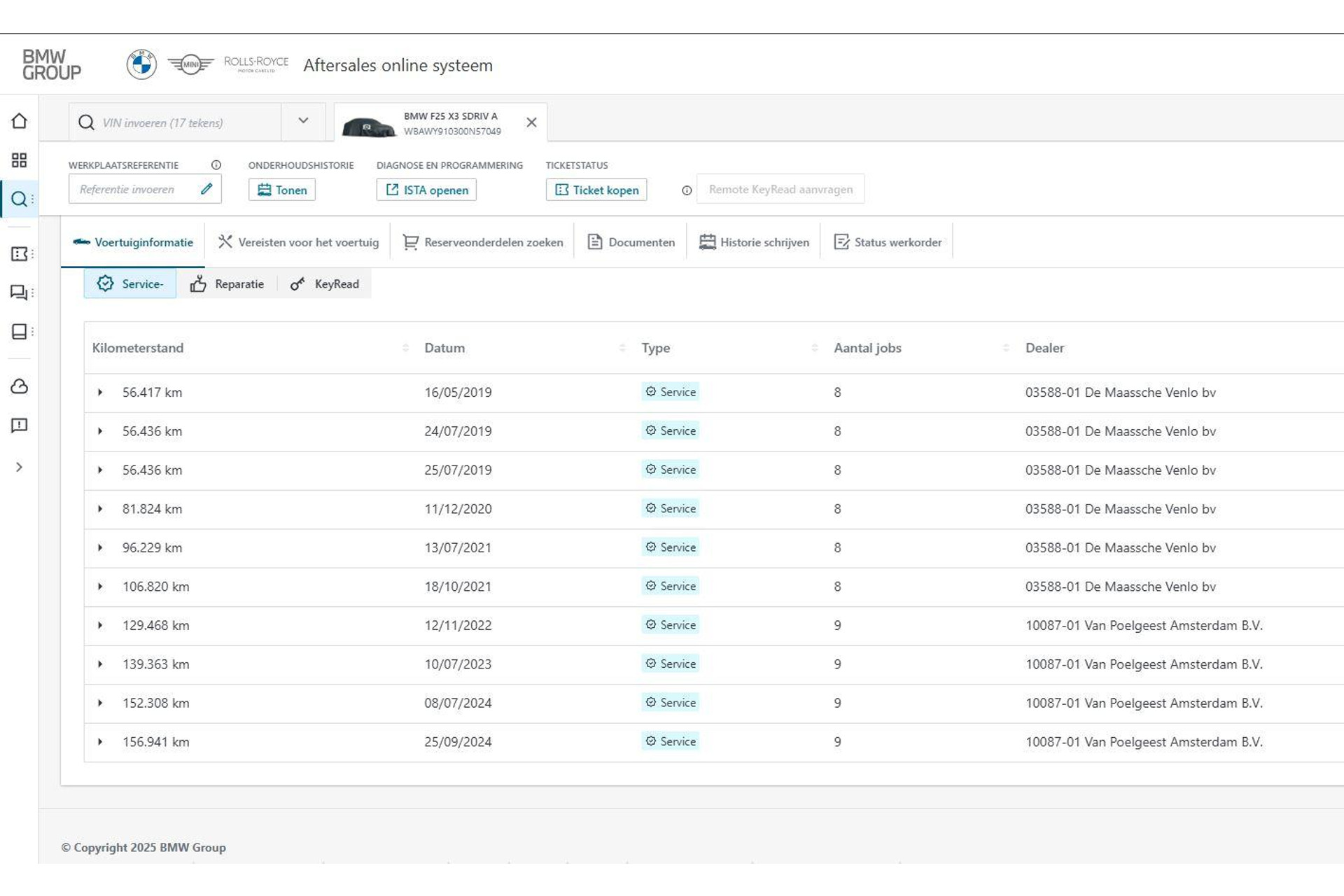Click the ticket icon in left sidebar
This screenshot has width=1344, height=896.
pyautogui.click(x=20, y=254)
